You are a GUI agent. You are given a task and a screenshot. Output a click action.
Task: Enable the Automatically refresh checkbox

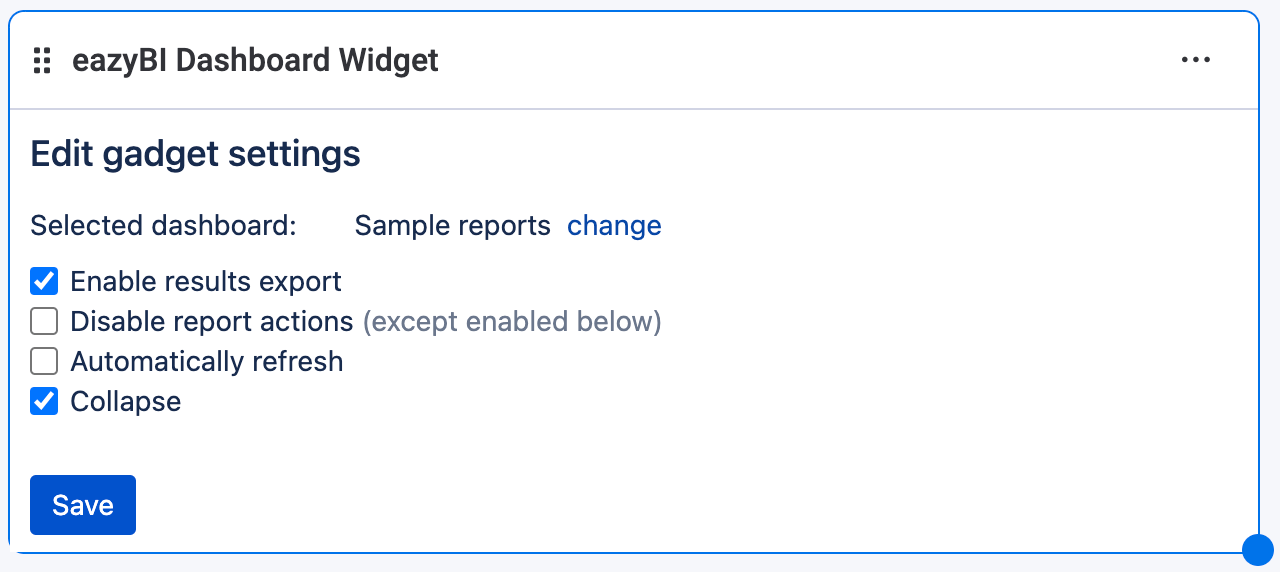click(x=44, y=362)
